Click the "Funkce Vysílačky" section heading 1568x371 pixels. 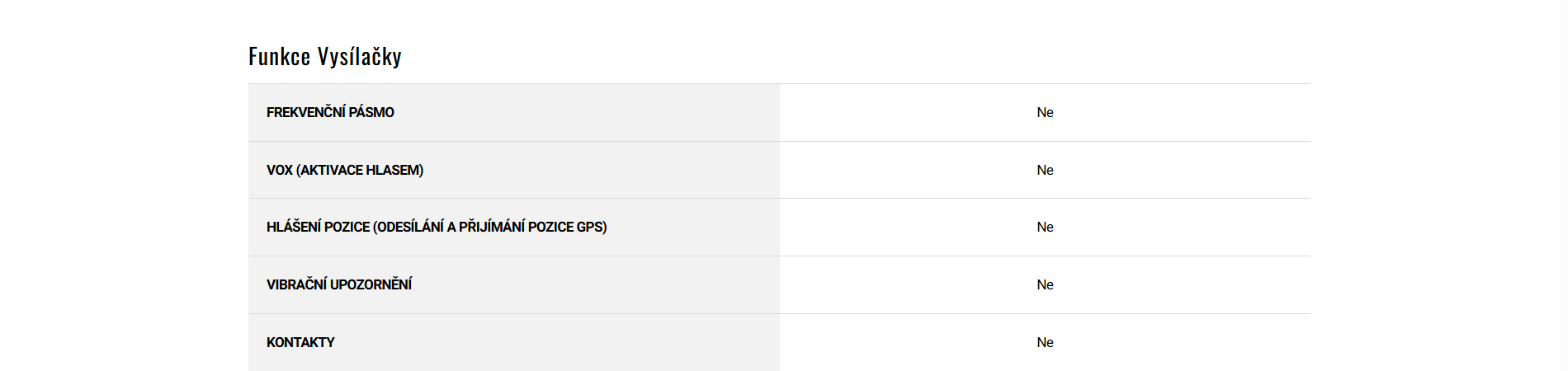click(324, 57)
